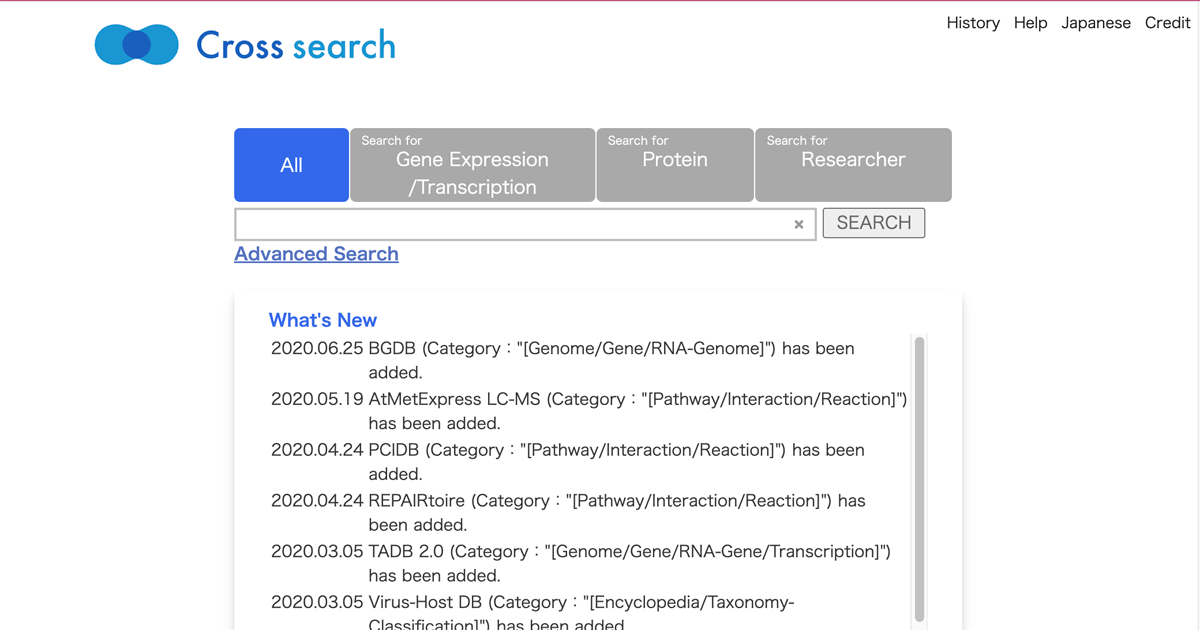Switch to Gene Expression/Transcription search tab
Viewport: 1200px width, 630px height.
[x=472, y=165]
